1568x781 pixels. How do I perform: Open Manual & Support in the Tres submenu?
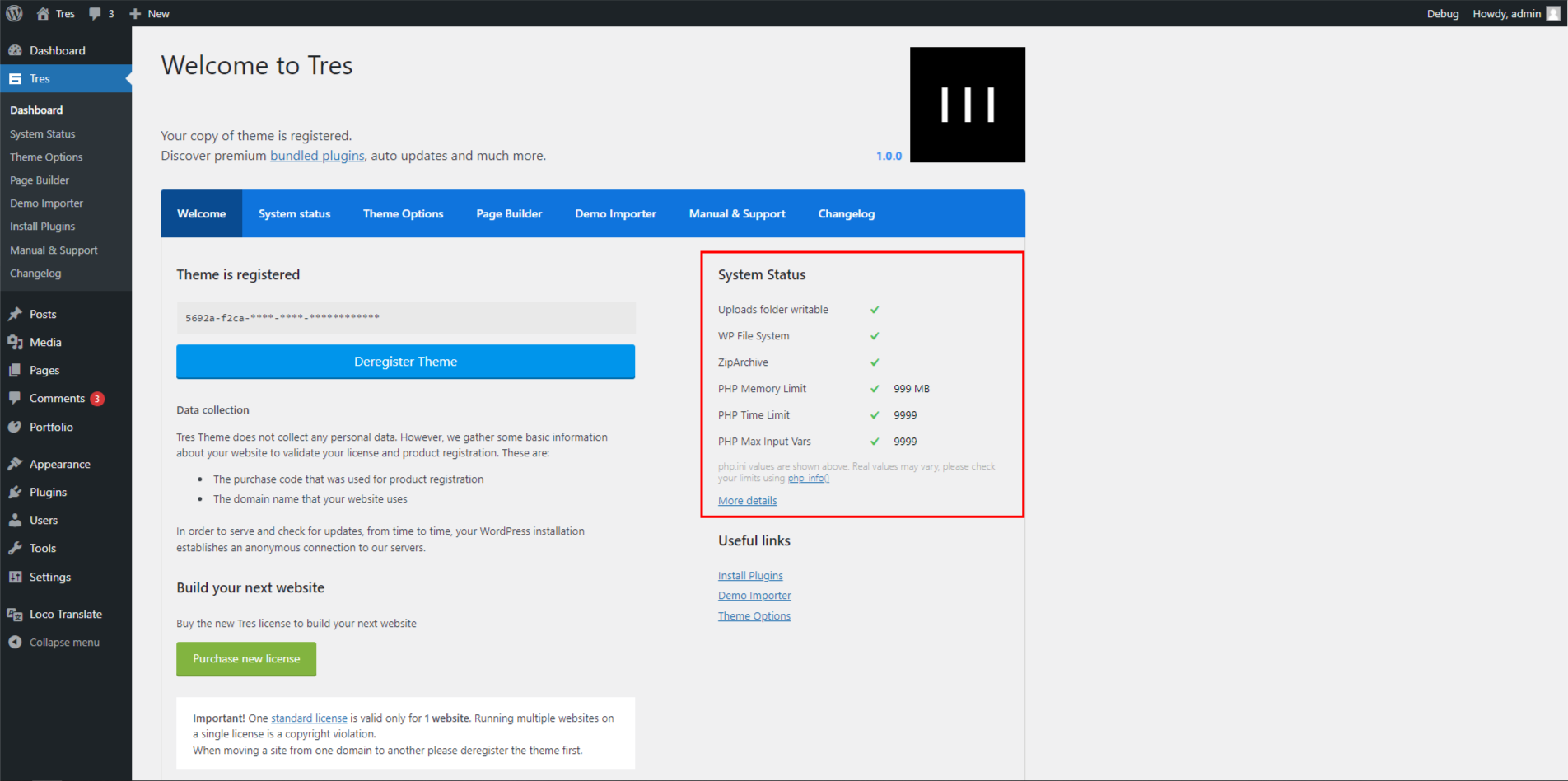tap(54, 250)
